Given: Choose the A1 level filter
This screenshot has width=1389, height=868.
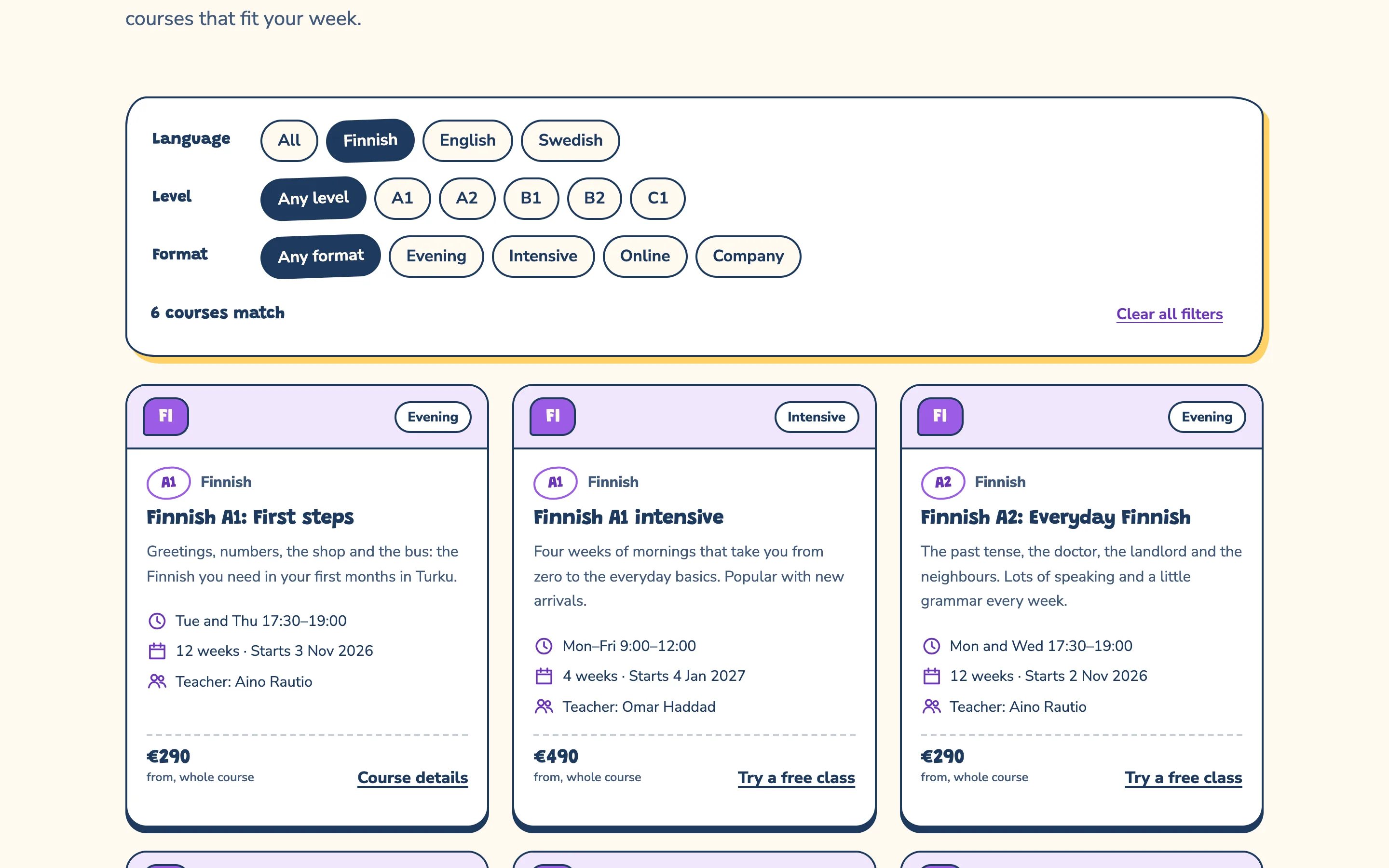Looking at the screenshot, I should [402, 199].
